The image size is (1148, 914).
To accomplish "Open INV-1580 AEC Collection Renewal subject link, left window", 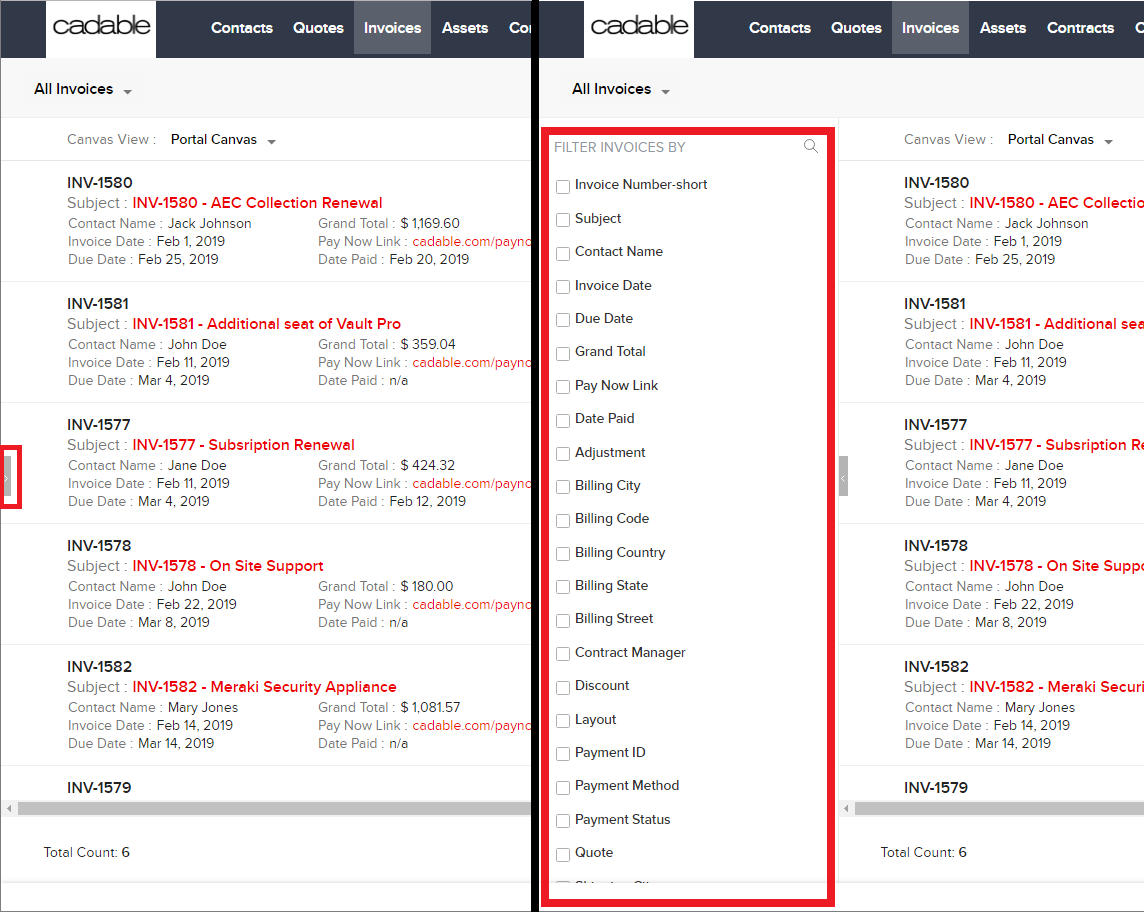I will [x=257, y=203].
